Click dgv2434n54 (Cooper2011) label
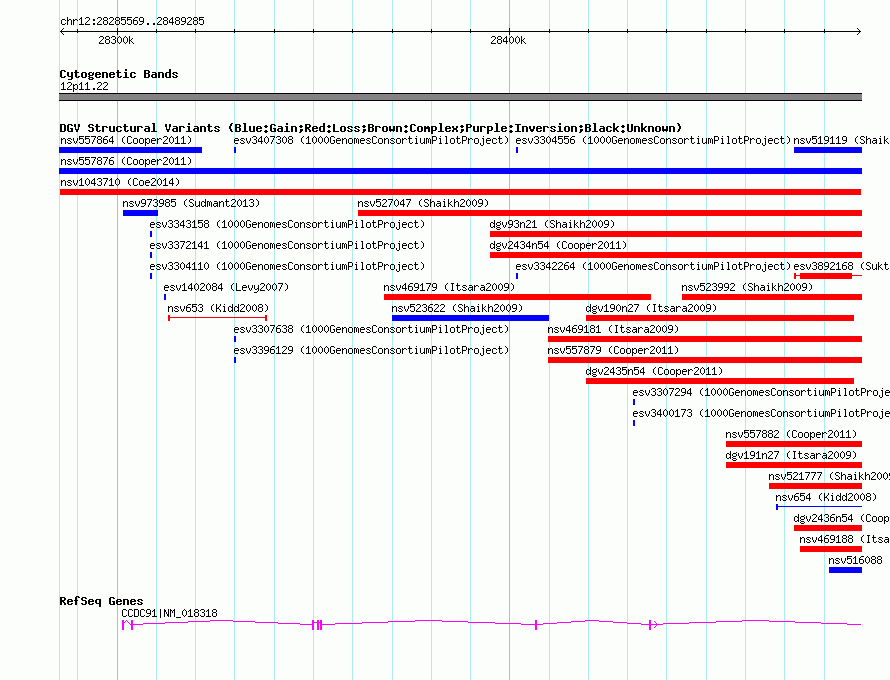The image size is (890, 680). tap(558, 245)
